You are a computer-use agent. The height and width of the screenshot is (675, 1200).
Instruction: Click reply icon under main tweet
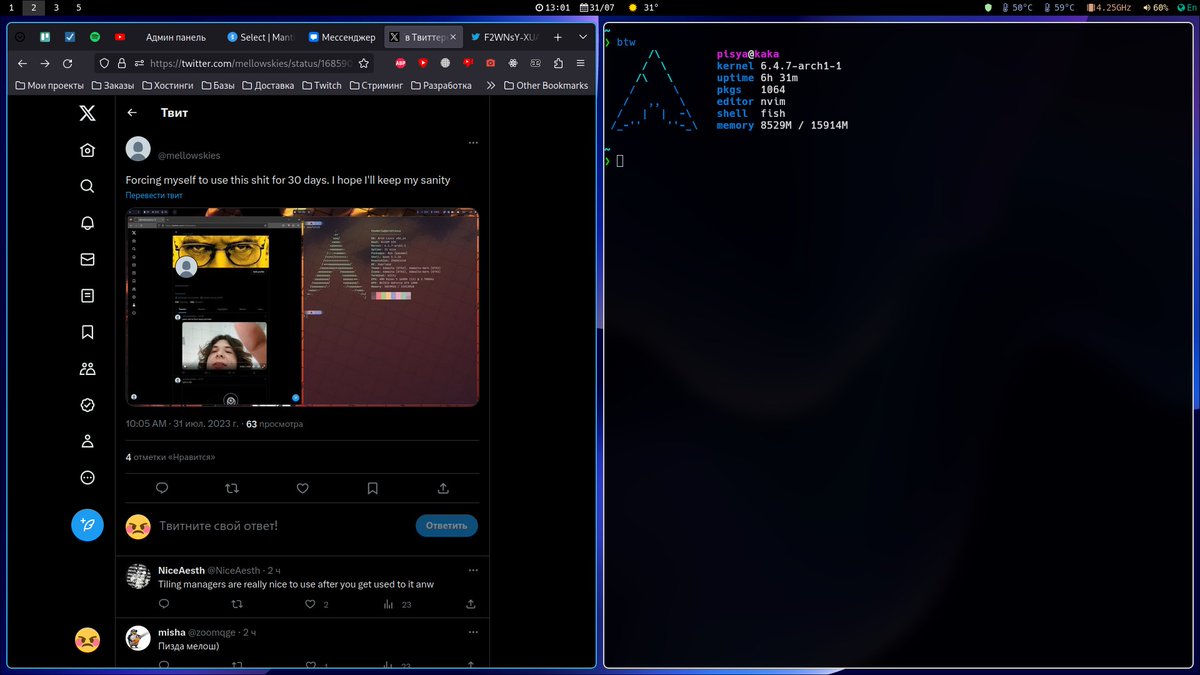162,488
